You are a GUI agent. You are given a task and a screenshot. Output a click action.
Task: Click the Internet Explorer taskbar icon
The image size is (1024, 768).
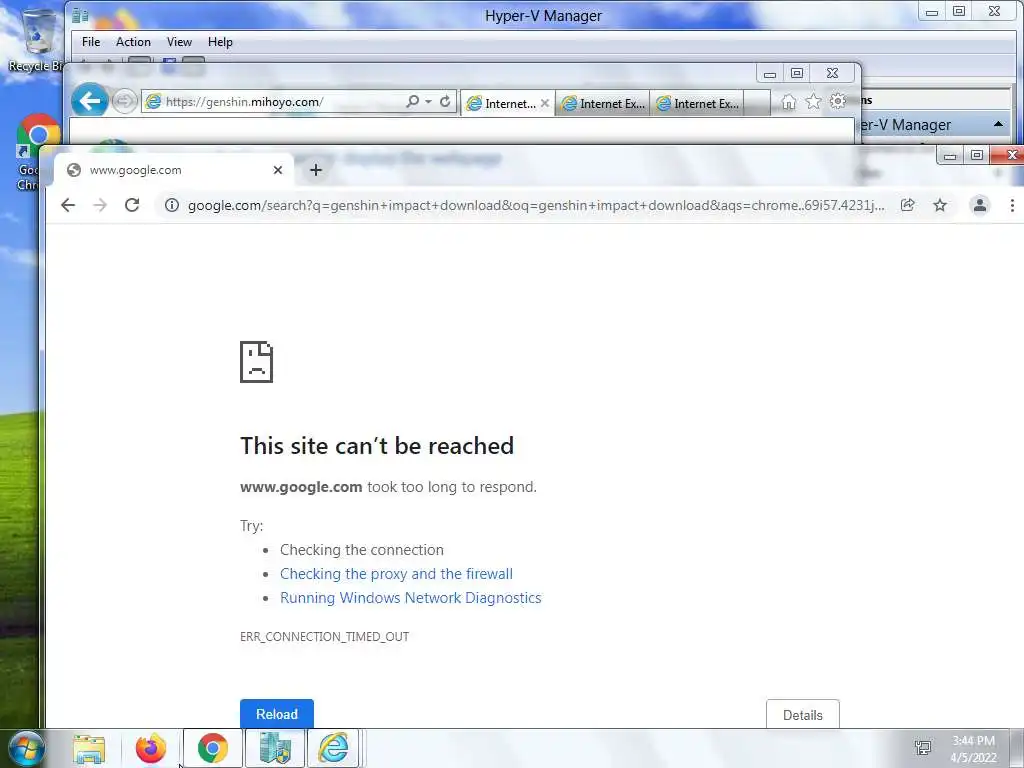pos(333,748)
